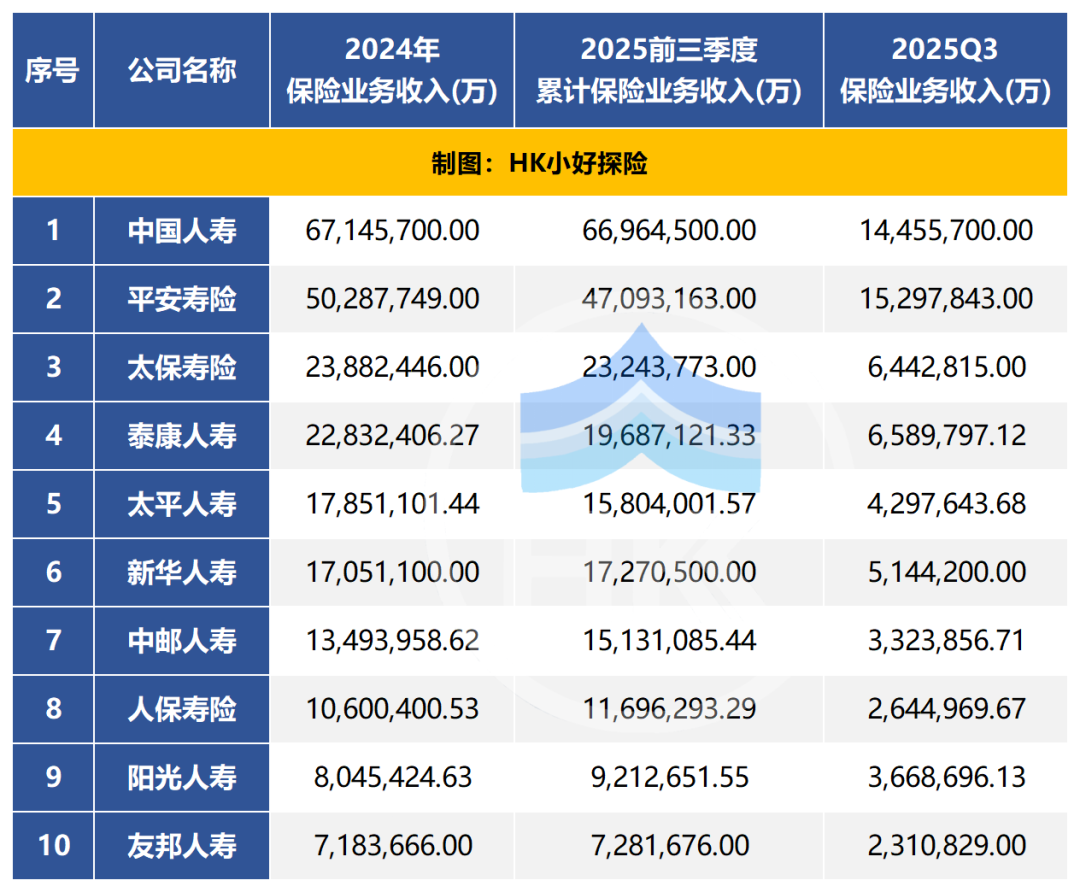Select the 平安寿险 company name cell
Viewport: 1080px width, 892px height.
click(x=182, y=299)
